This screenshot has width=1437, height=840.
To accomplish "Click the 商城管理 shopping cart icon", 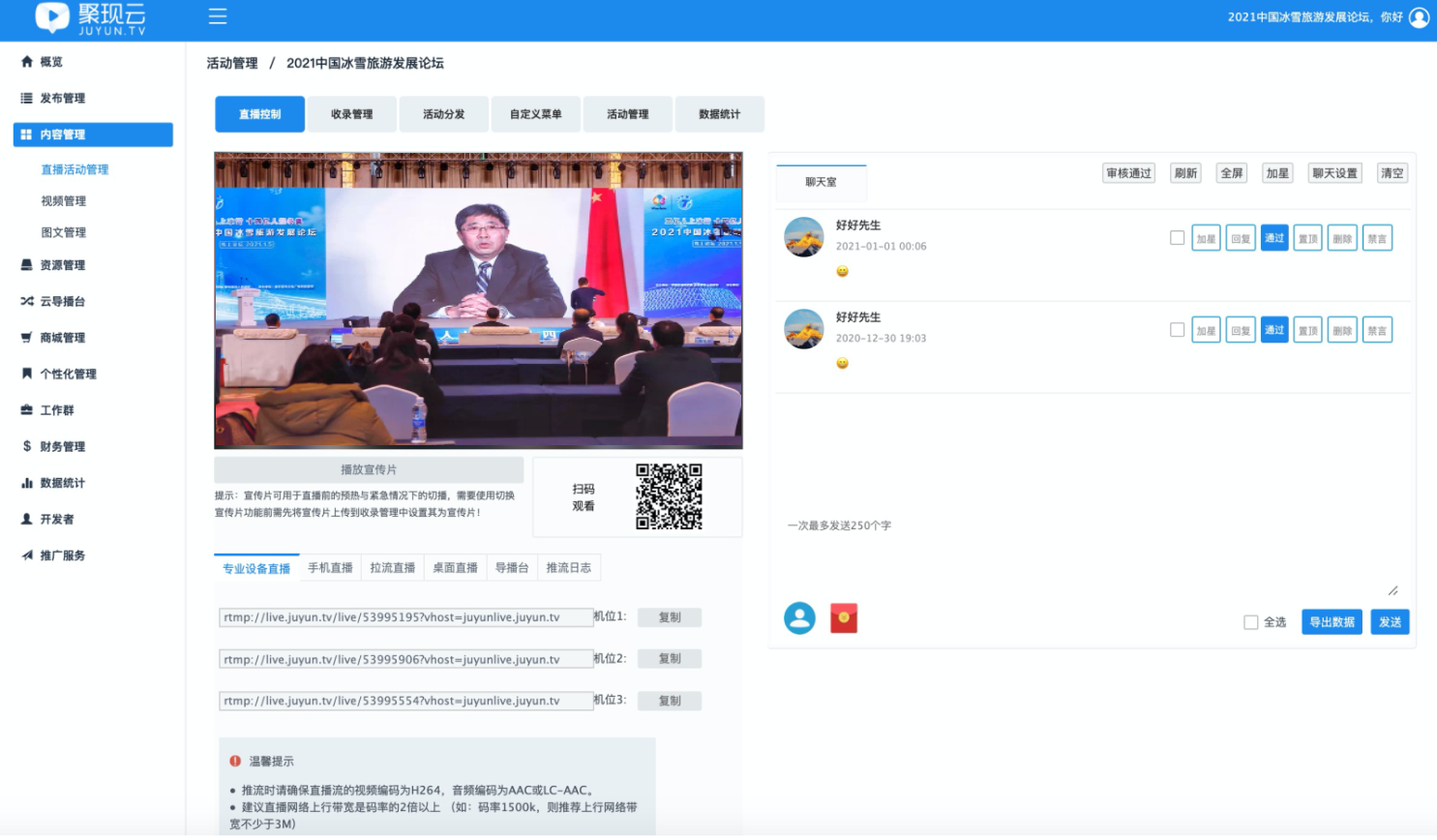I will (27, 338).
